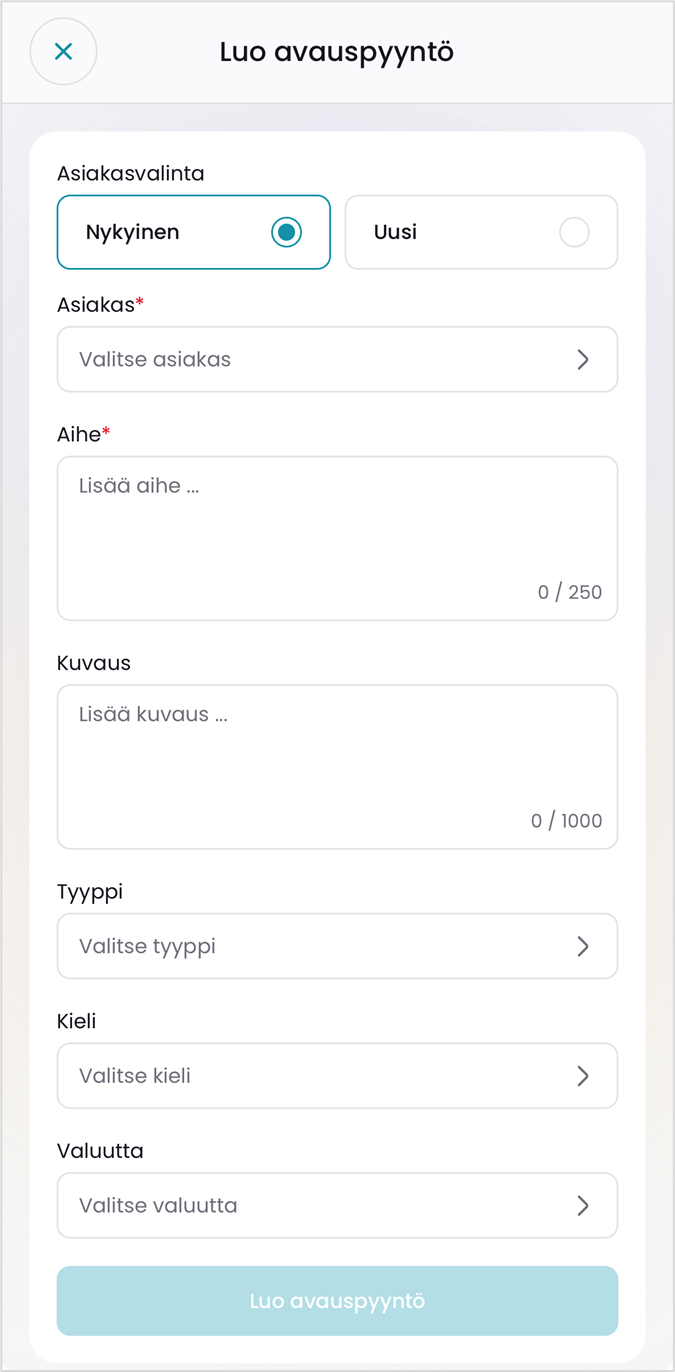Click the chevron arrow in the Tyyppi field
Viewport: 675px width, 1372px height.
(583, 947)
